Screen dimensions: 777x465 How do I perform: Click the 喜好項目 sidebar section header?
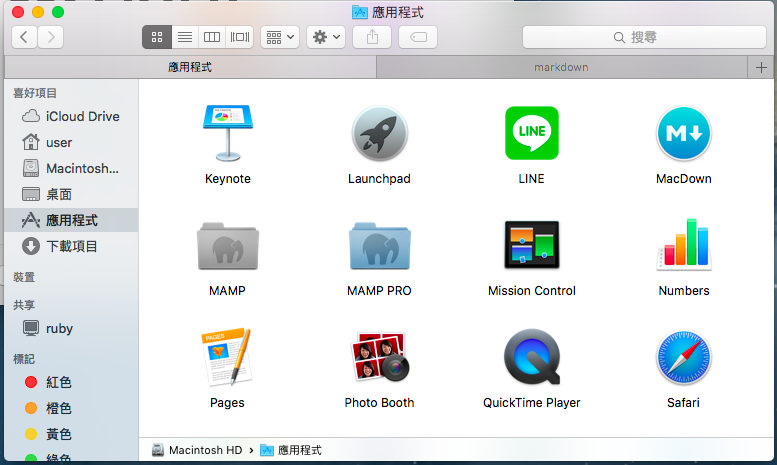pos(35,93)
